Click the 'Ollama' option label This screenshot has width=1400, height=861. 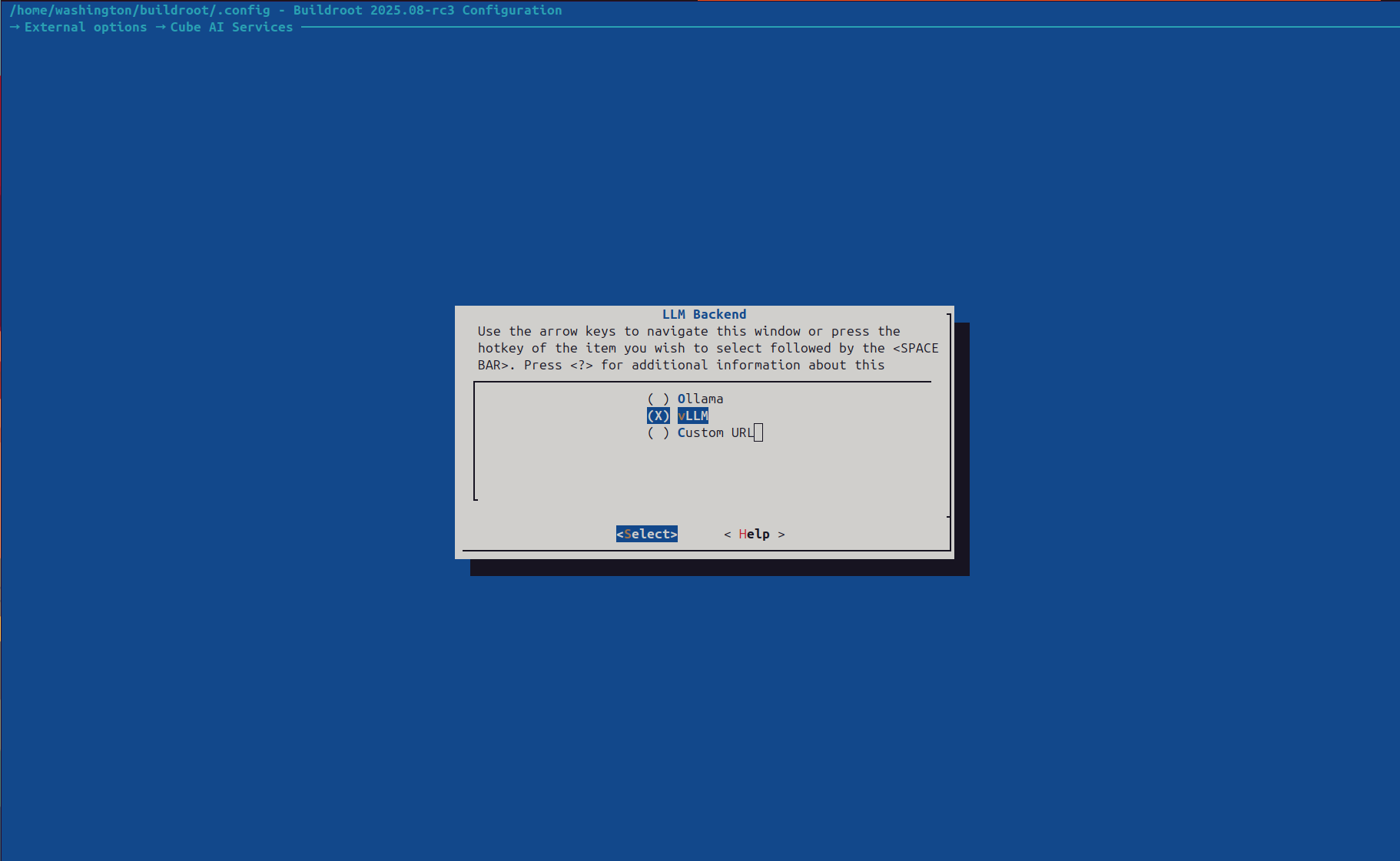[x=701, y=399]
